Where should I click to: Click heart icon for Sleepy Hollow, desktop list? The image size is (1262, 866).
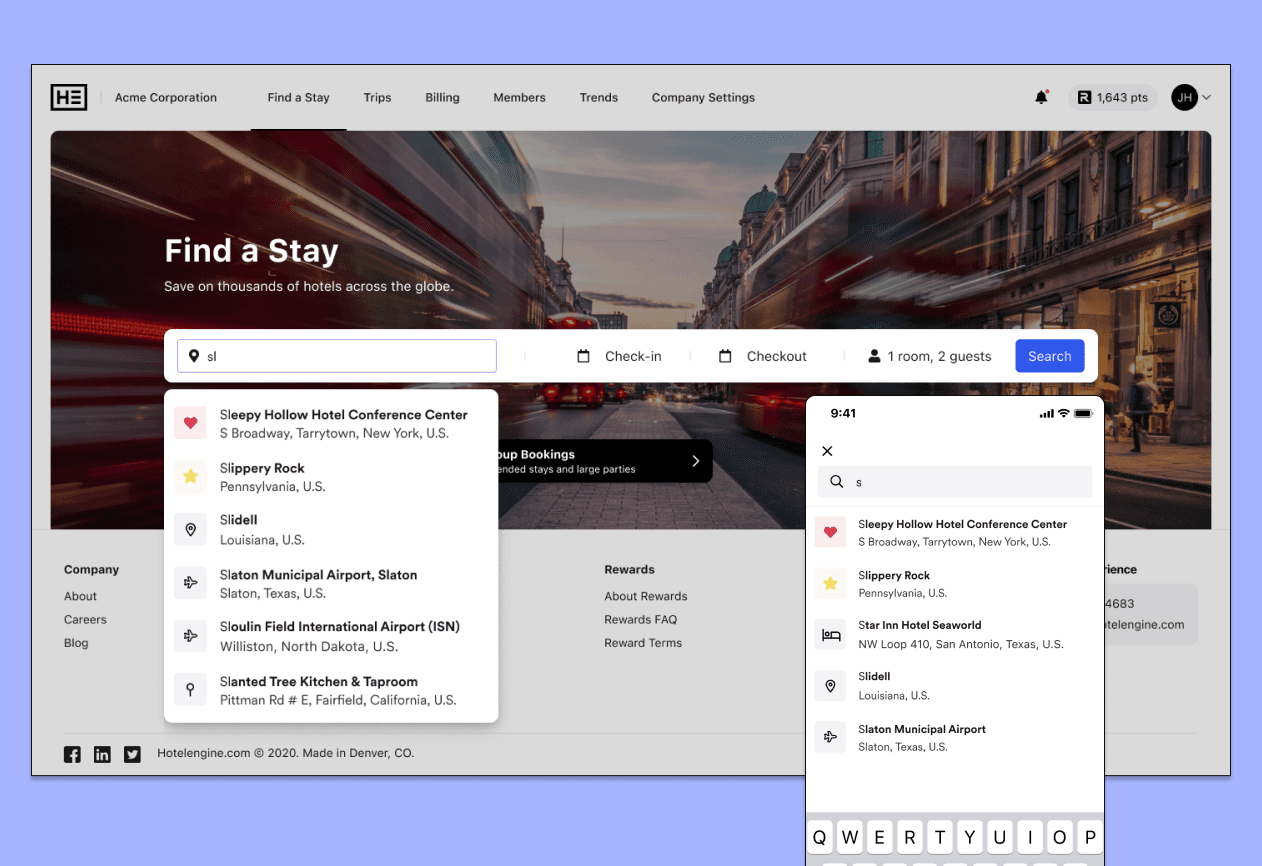pyautogui.click(x=190, y=423)
